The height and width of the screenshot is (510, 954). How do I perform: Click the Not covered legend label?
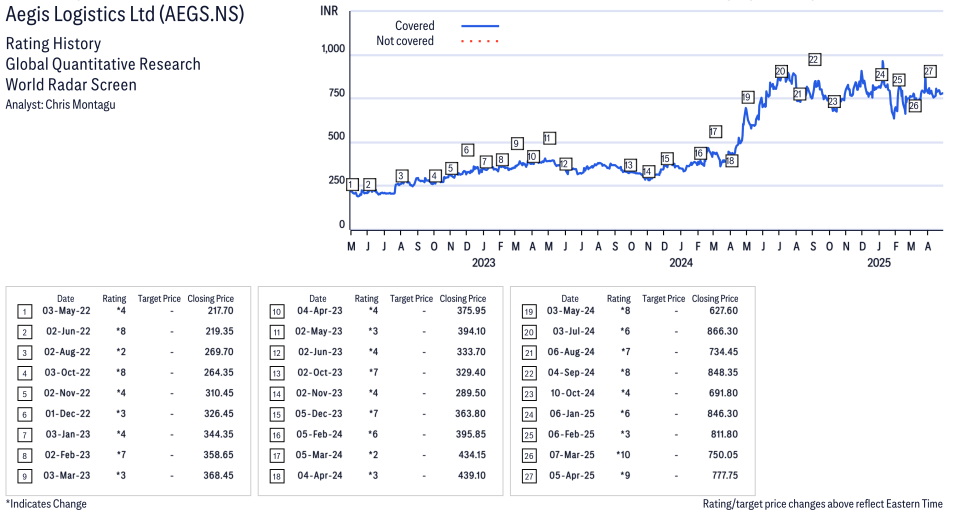click(405, 41)
